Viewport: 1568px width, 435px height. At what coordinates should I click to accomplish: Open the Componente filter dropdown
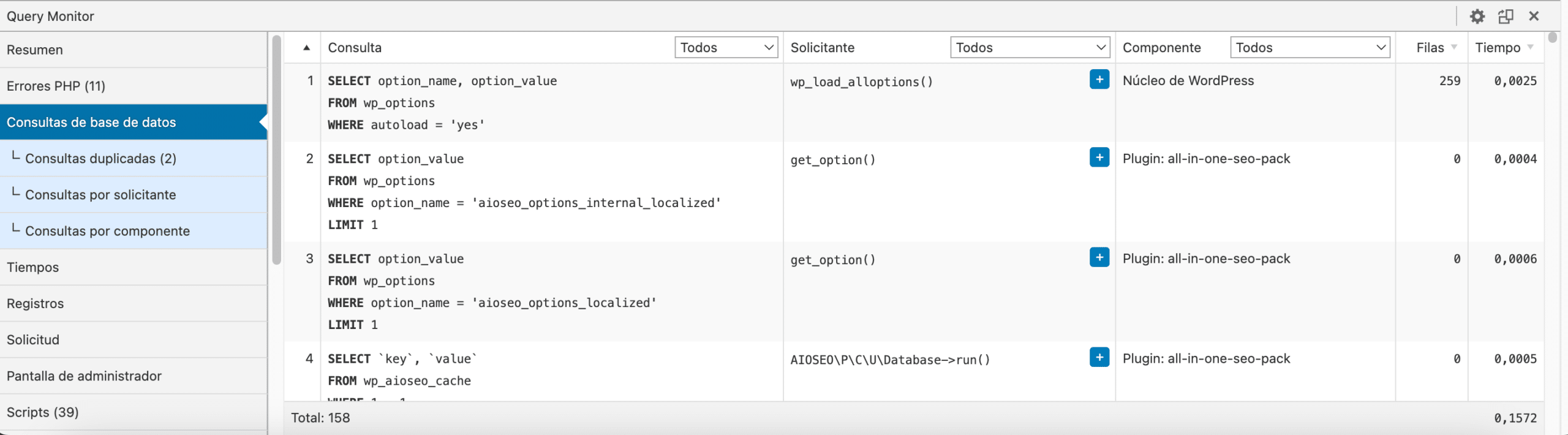pyautogui.click(x=1310, y=48)
